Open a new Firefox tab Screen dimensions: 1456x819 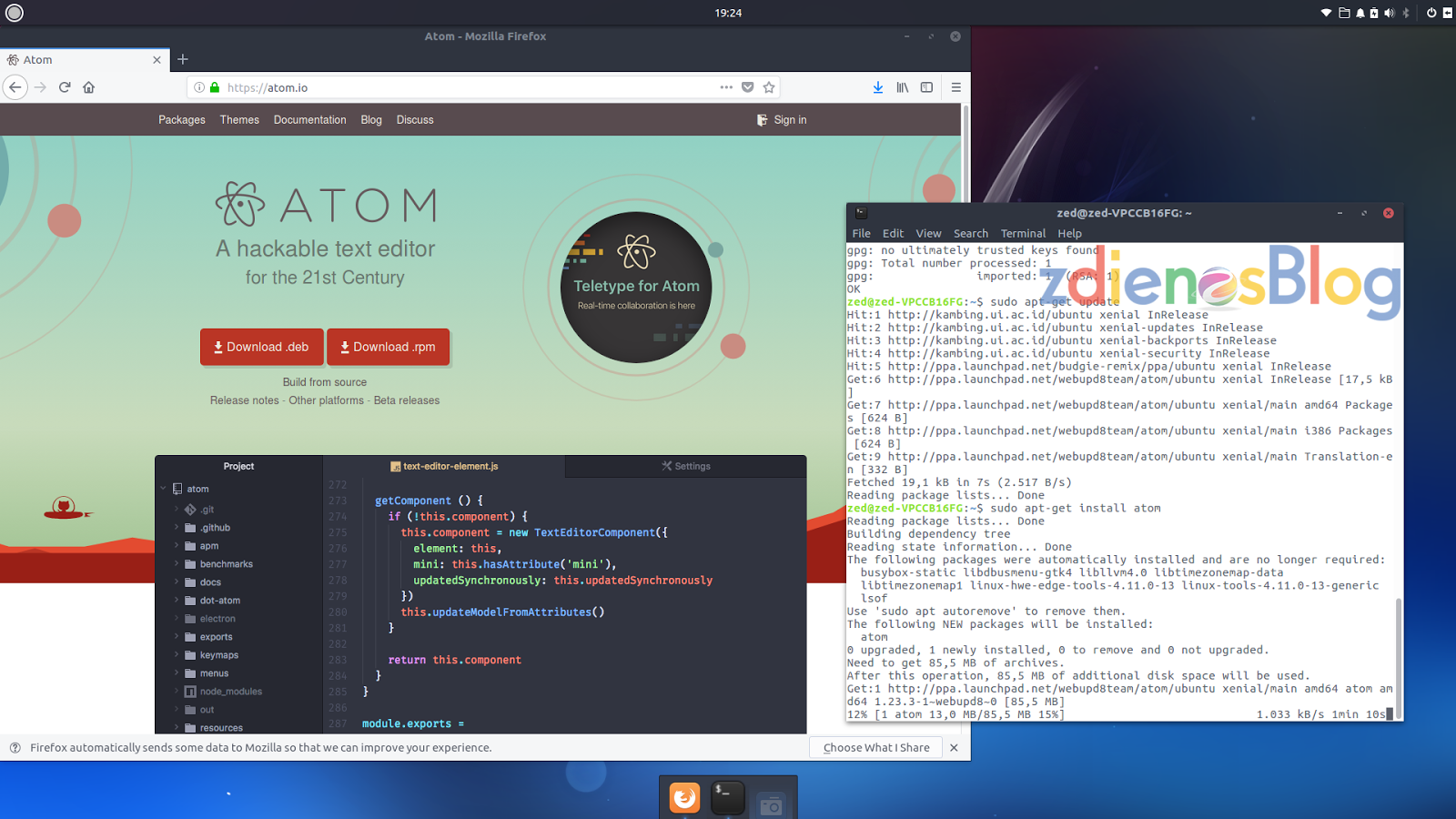click(x=183, y=59)
